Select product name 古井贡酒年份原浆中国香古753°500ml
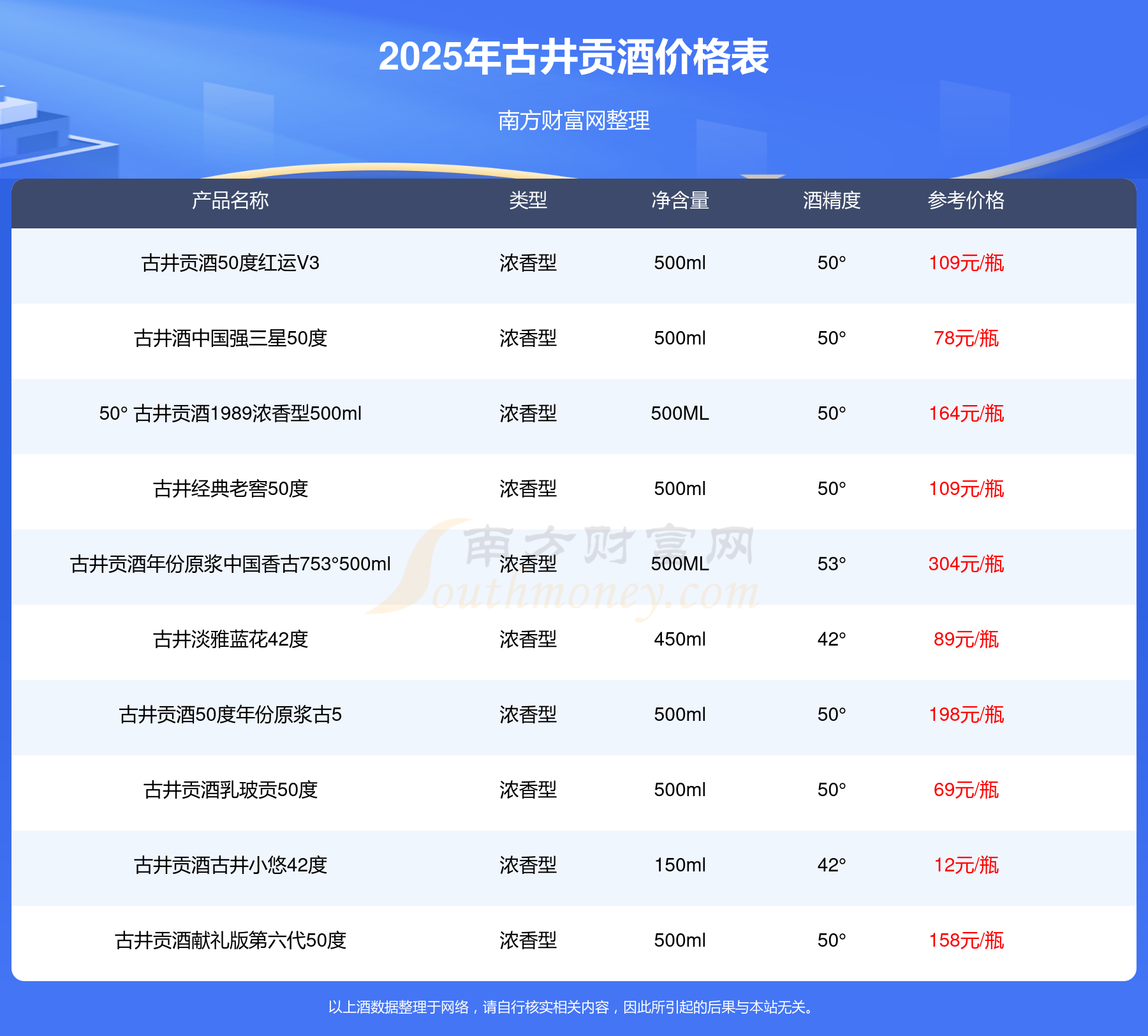The height and width of the screenshot is (1036, 1148). tap(230, 564)
